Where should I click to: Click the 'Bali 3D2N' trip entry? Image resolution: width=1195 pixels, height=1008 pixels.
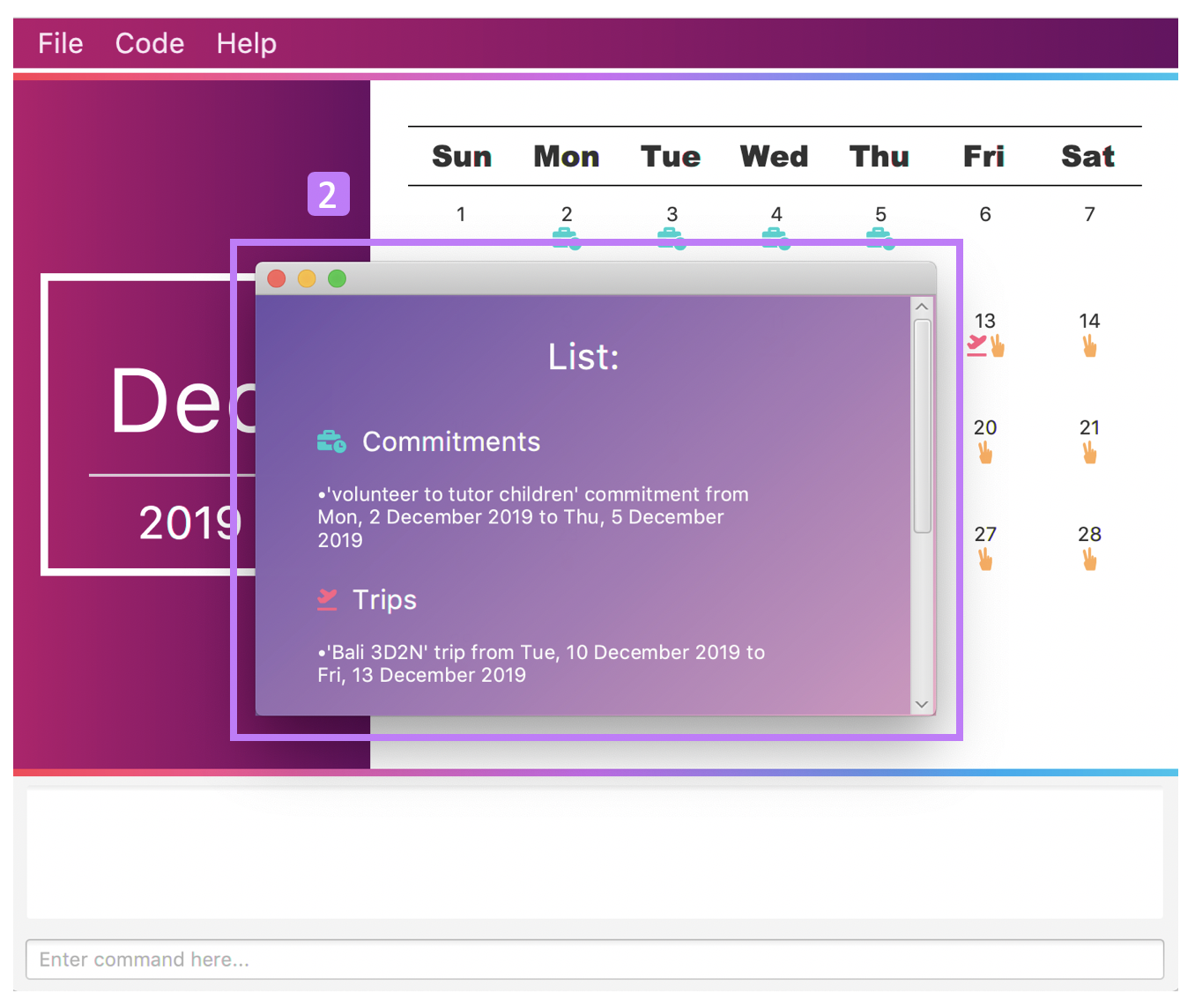541,663
